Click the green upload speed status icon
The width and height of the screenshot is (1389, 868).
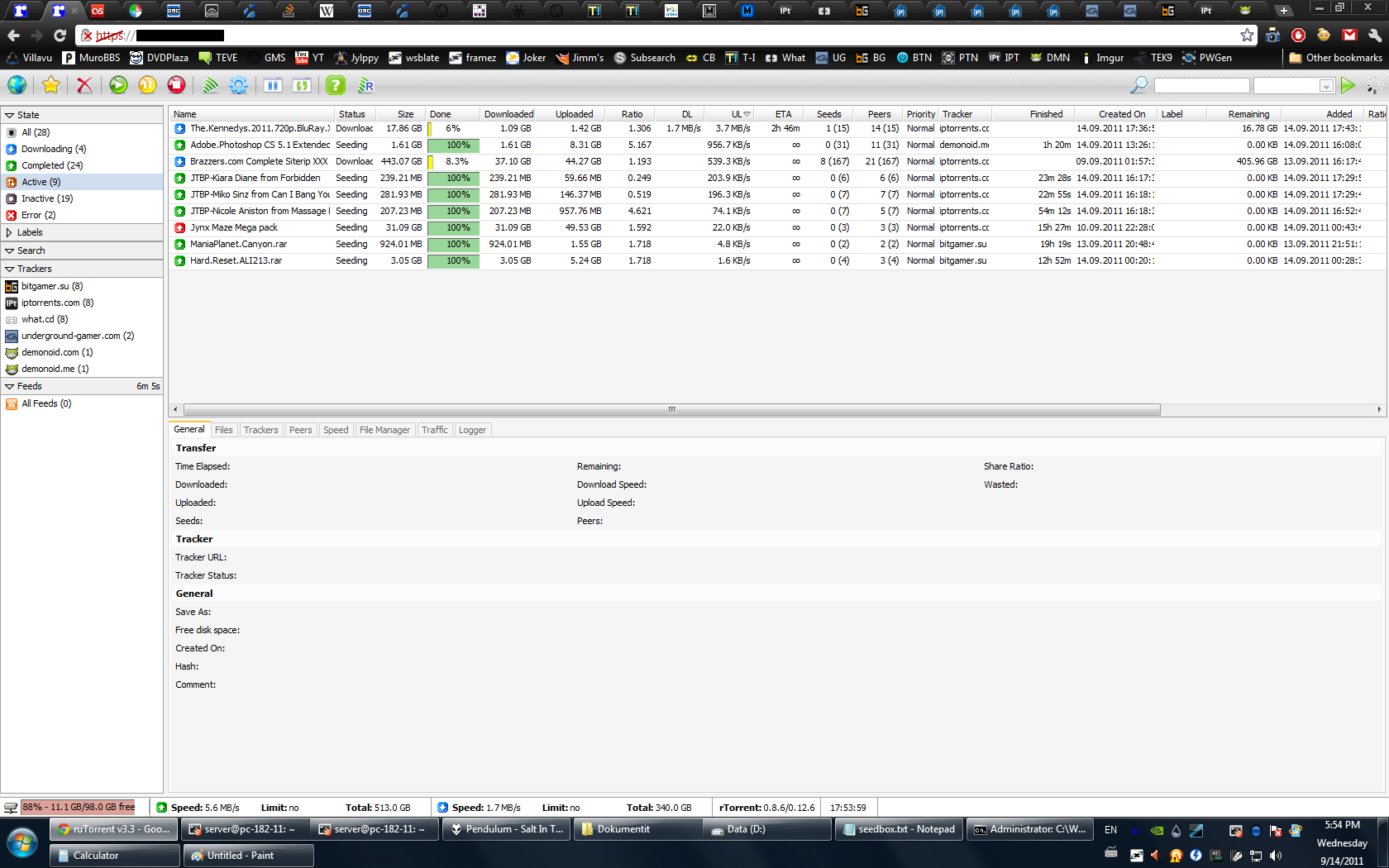(x=161, y=808)
